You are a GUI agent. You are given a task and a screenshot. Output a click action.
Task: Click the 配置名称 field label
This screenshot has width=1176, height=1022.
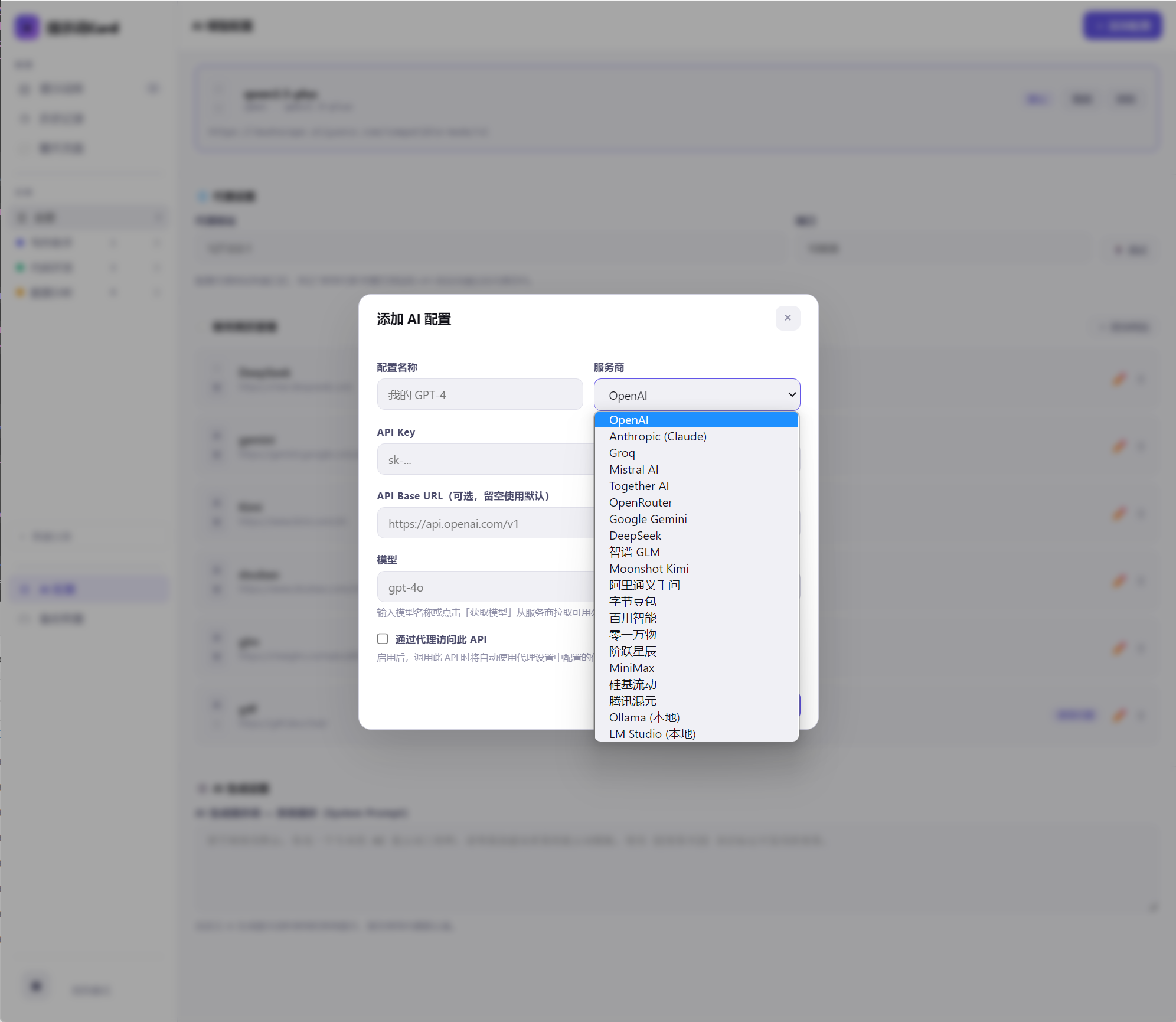point(397,367)
